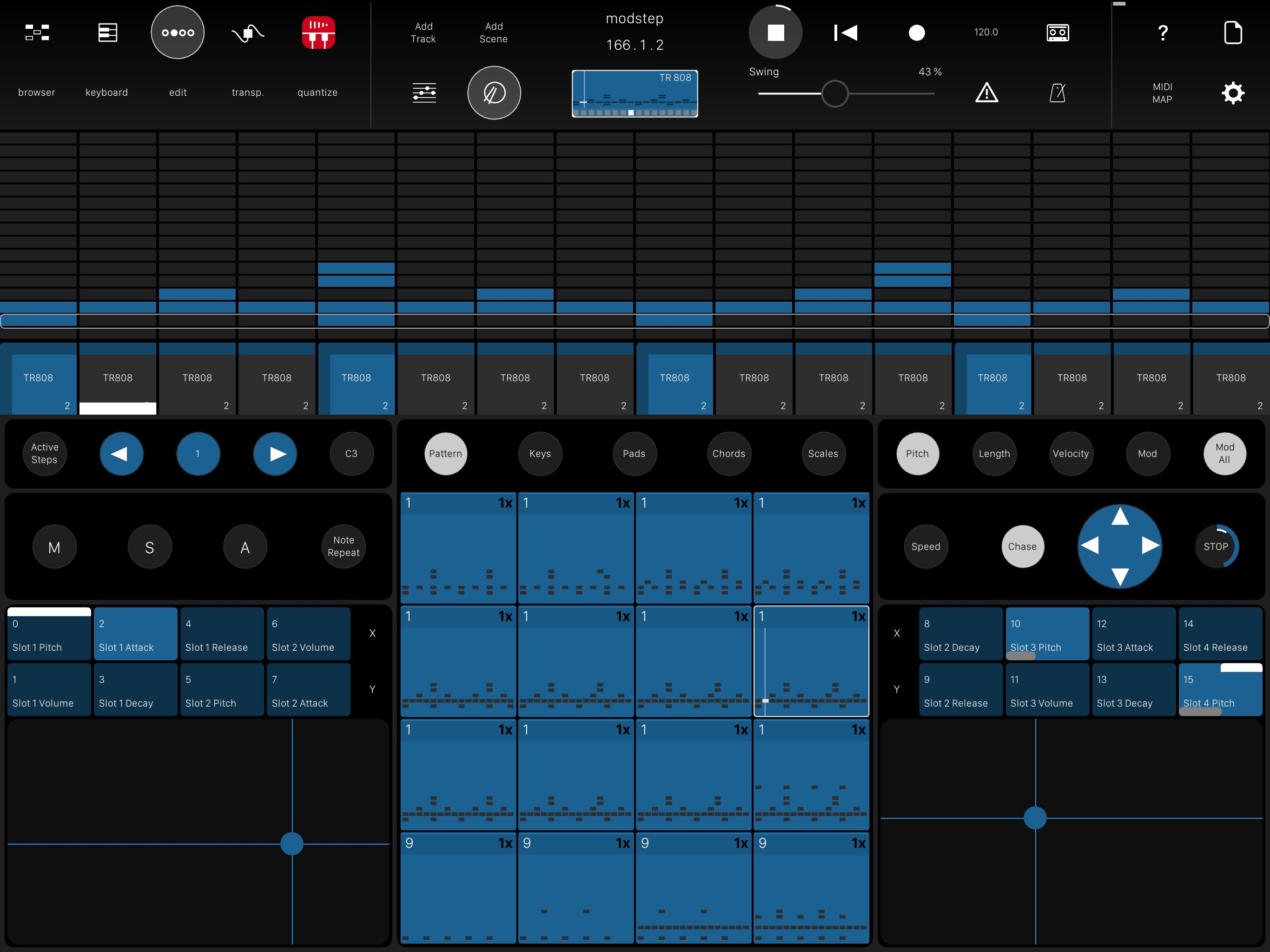Viewport: 1270px width, 952px height.
Task: Open the browser panel icon
Action: pos(37,33)
